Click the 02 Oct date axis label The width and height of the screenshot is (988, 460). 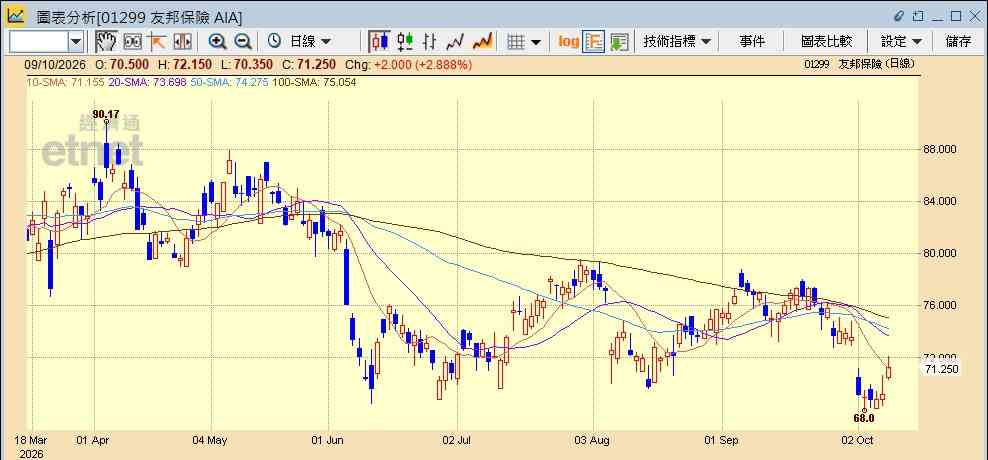pyautogui.click(x=858, y=440)
